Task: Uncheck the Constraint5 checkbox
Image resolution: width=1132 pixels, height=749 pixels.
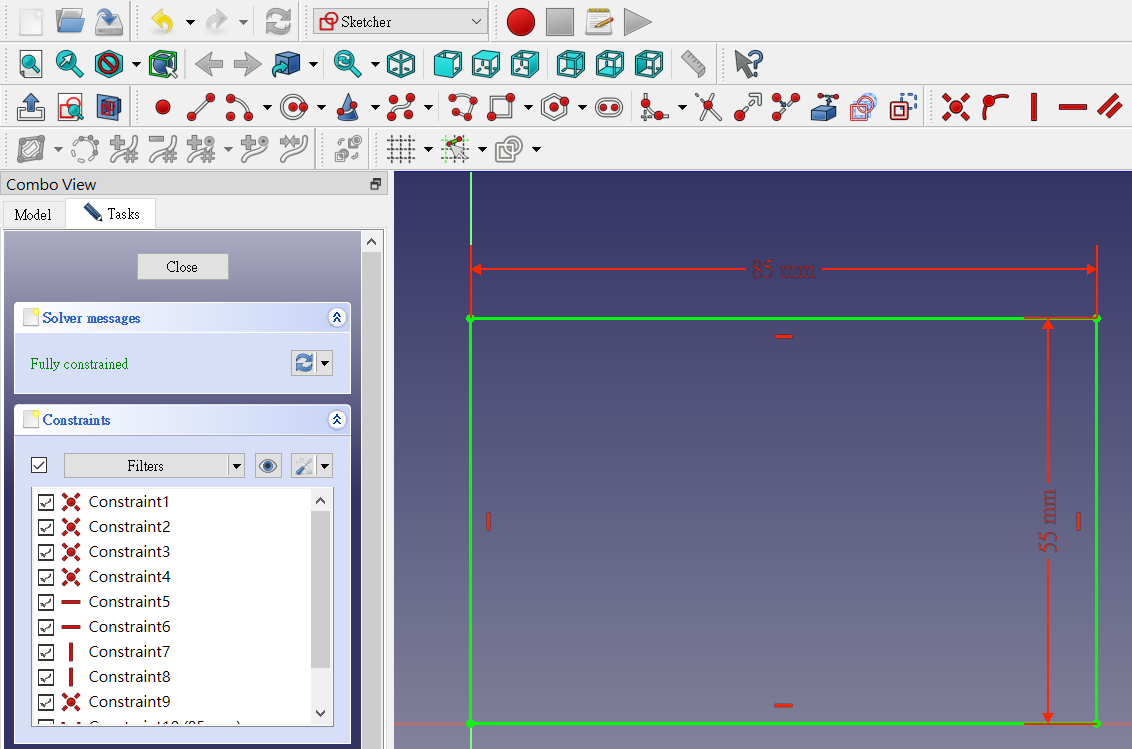Action: coord(45,602)
